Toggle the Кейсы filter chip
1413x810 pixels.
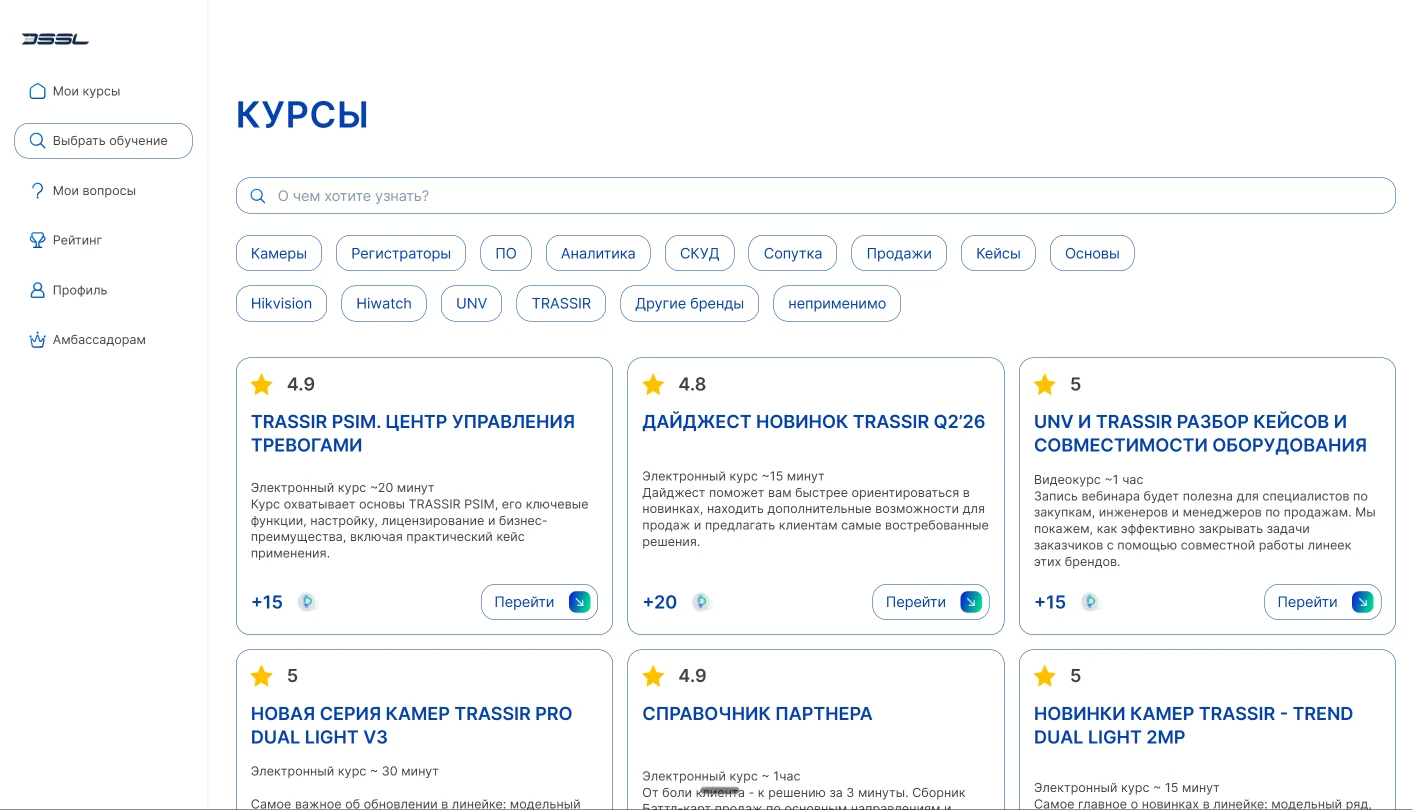[x=998, y=253]
